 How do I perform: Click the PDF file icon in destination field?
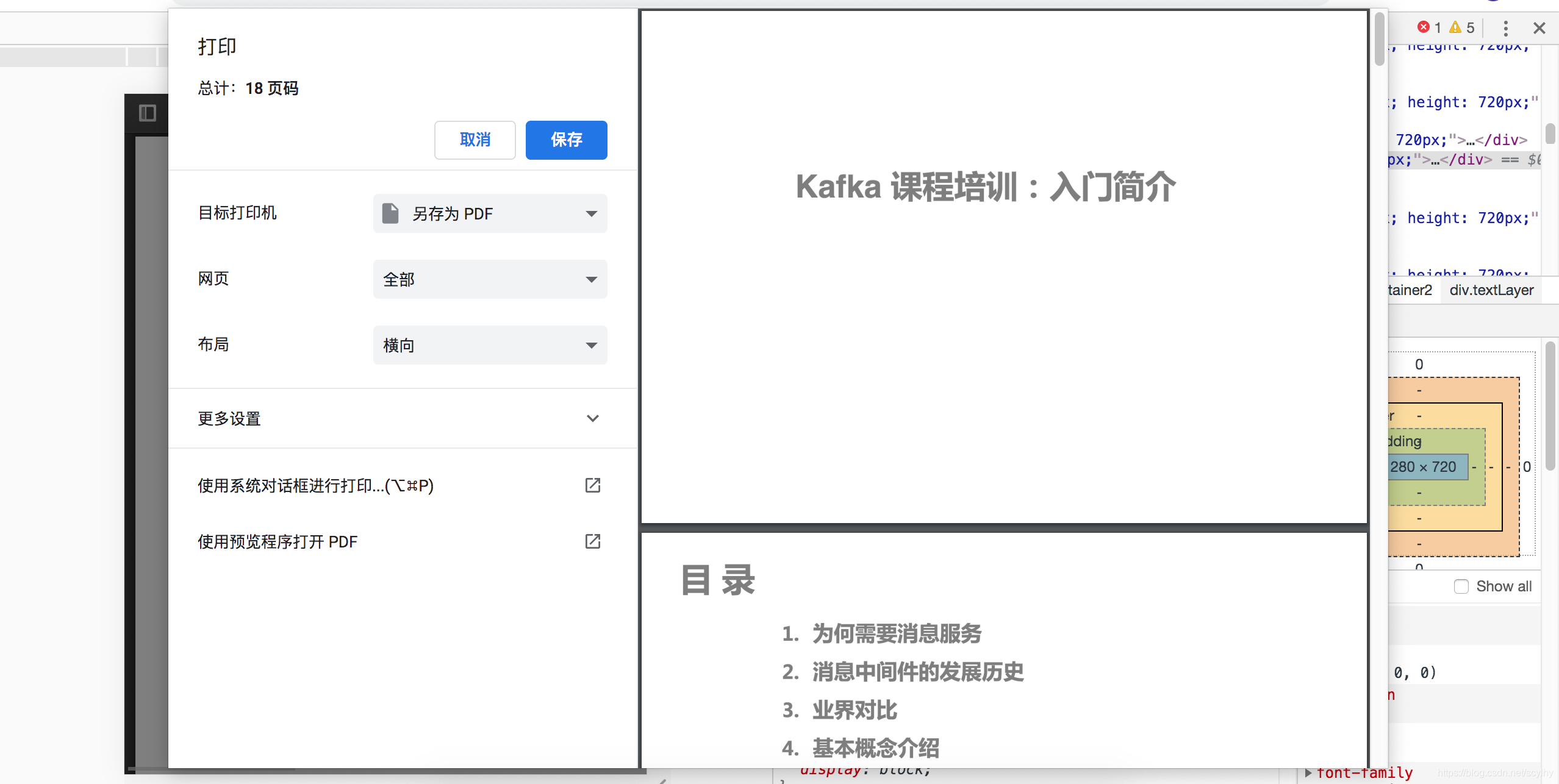click(390, 213)
